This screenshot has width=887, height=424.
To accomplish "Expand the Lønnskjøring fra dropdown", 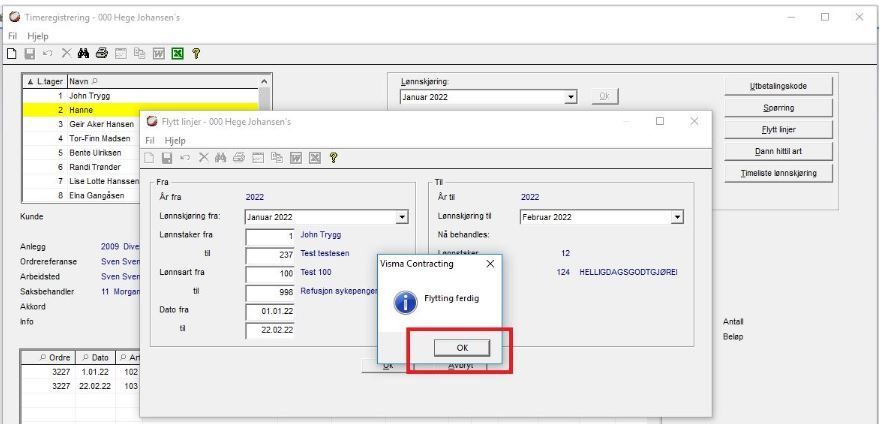I will click(x=402, y=217).
